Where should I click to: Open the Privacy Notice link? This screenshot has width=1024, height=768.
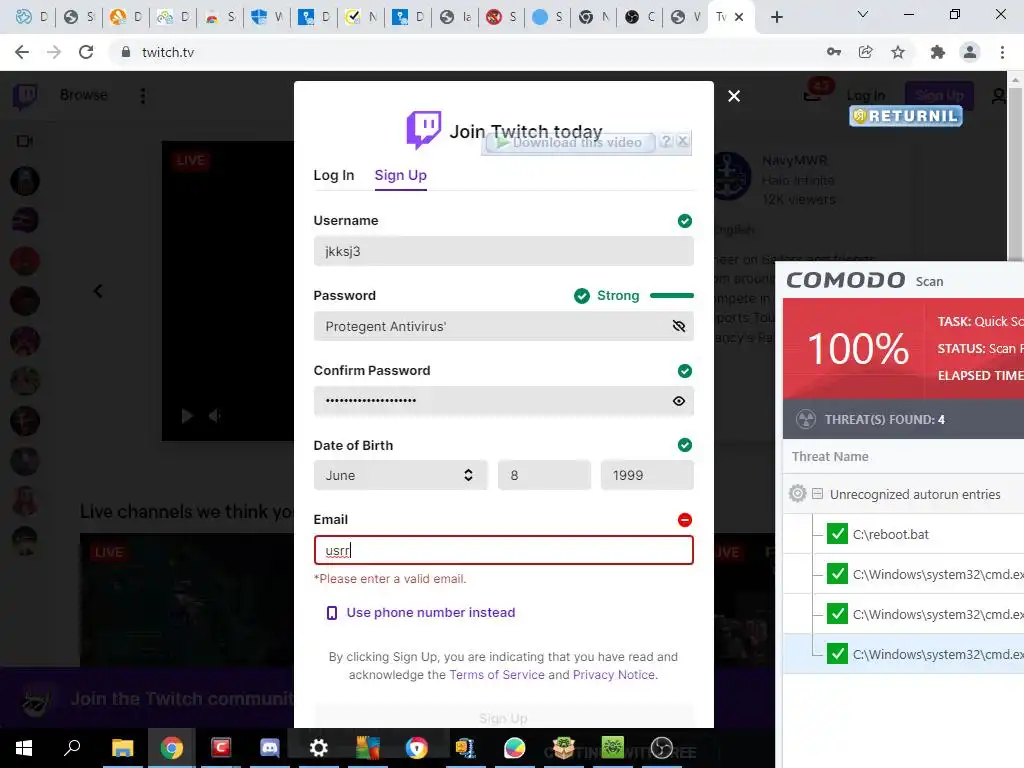[614, 675]
